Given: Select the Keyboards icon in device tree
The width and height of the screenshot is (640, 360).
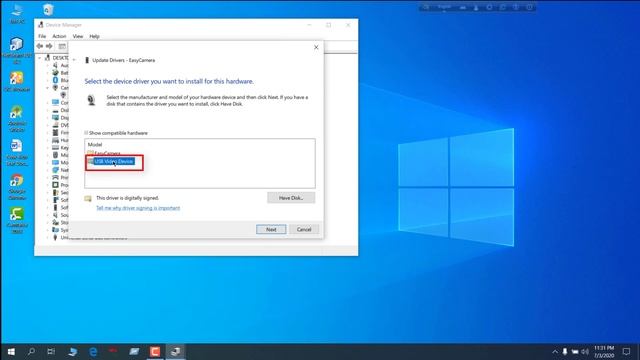Looking at the screenshot, I should pos(56,147).
